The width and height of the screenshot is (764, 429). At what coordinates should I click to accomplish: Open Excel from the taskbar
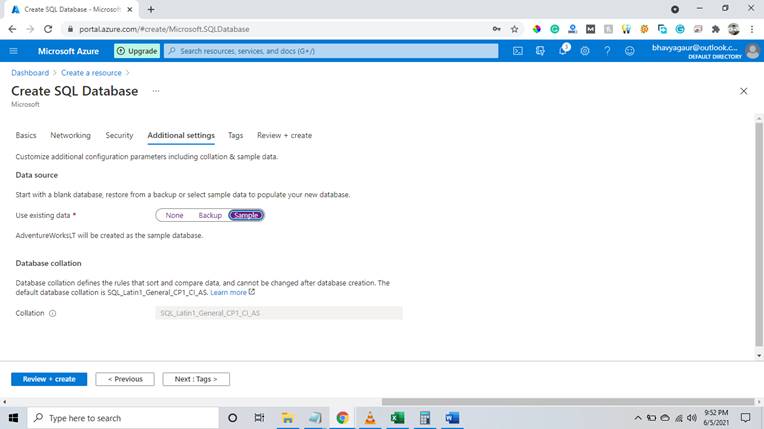point(397,418)
